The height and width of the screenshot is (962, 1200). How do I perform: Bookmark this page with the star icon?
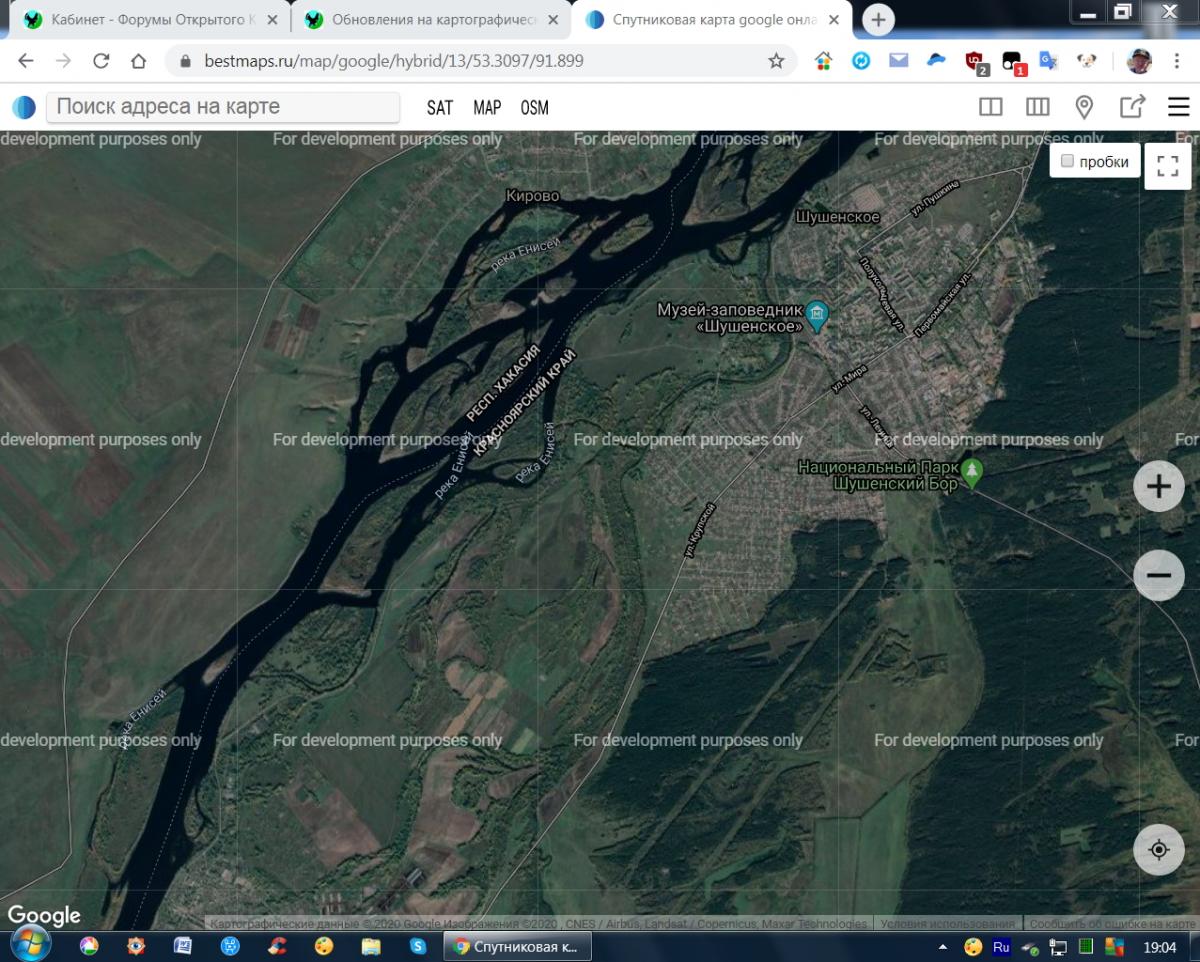point(776,61)
